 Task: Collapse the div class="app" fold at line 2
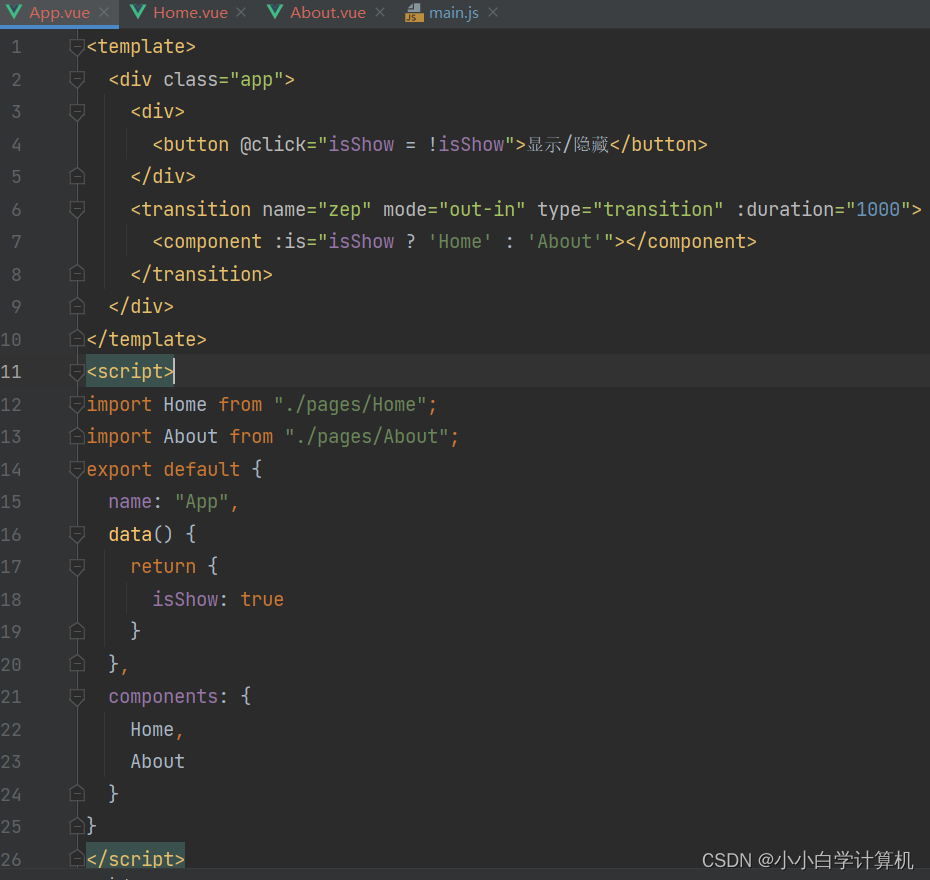77,79
